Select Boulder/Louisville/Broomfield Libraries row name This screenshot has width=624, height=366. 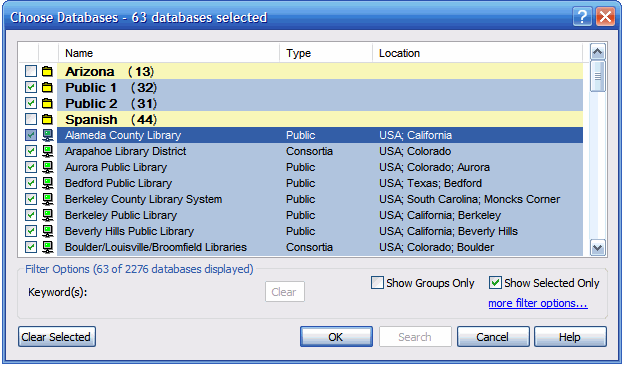click(156, 247)
